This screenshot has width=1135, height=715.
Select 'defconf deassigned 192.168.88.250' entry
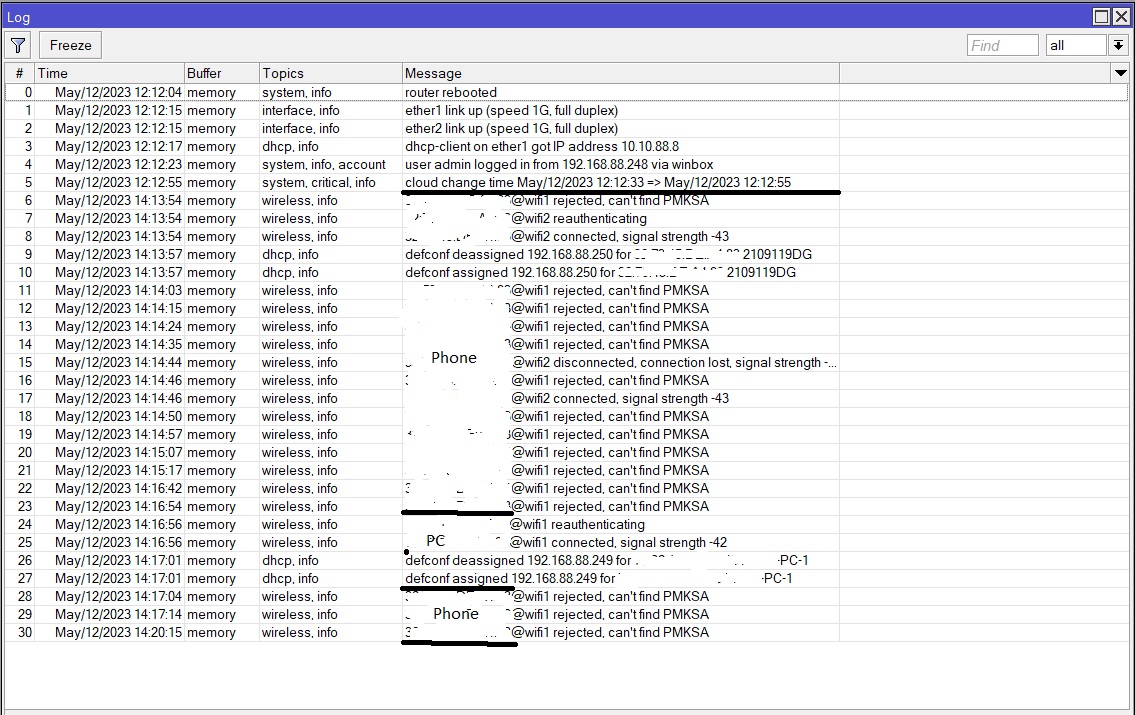(566, 255)
